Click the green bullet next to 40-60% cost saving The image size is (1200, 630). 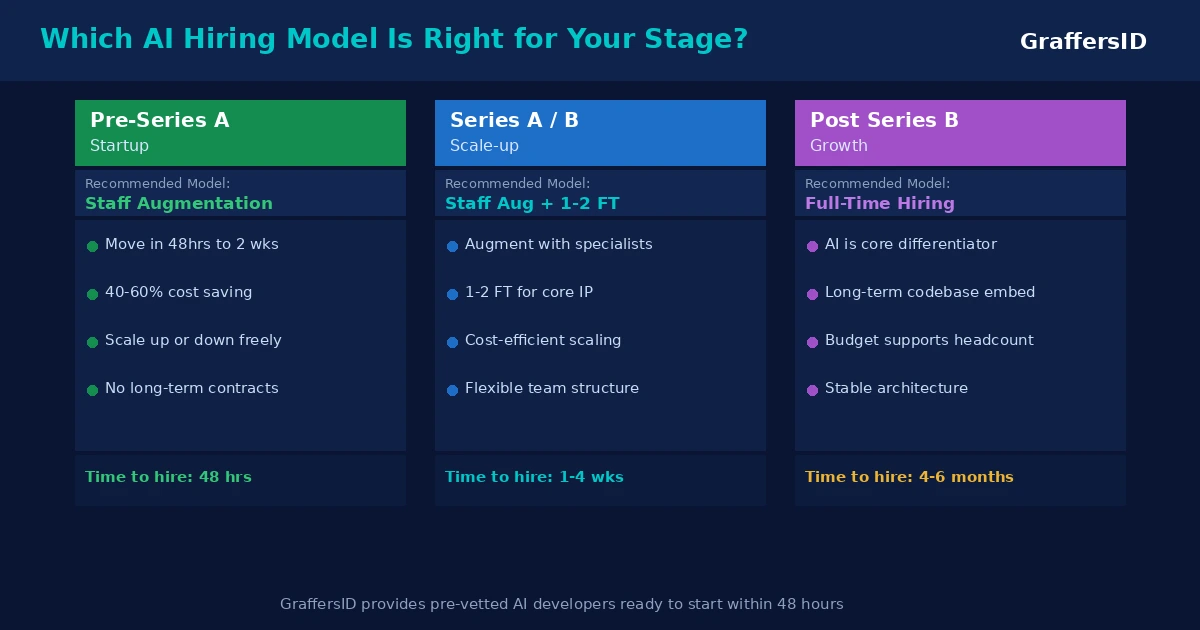coord(92,294)
